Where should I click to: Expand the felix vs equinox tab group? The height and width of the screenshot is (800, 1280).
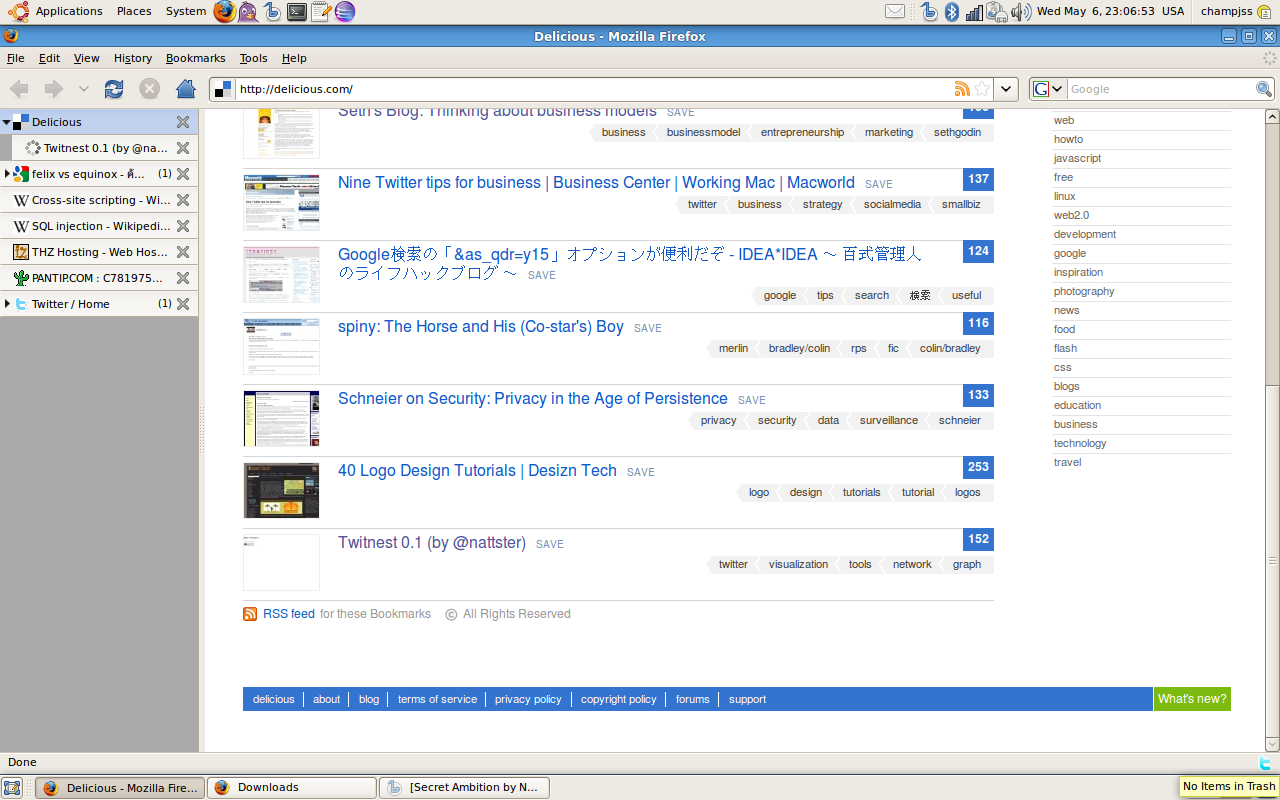pos(7,174)
